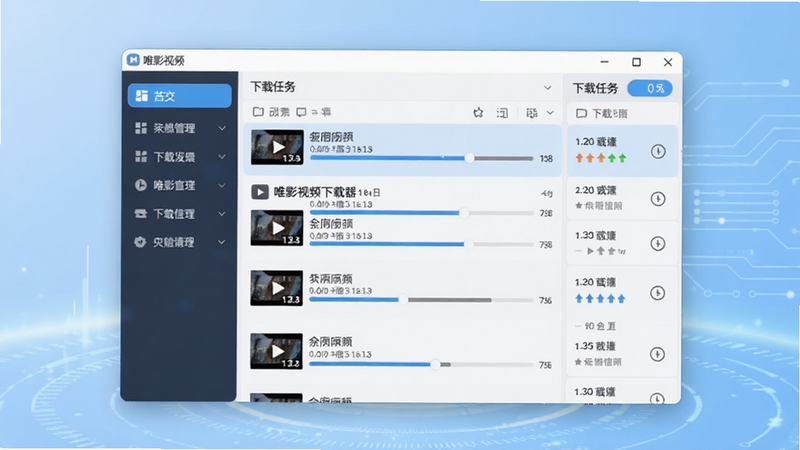
Task: Collapse the main 下载任务 header chevron
Action: (x=547, y=88)
